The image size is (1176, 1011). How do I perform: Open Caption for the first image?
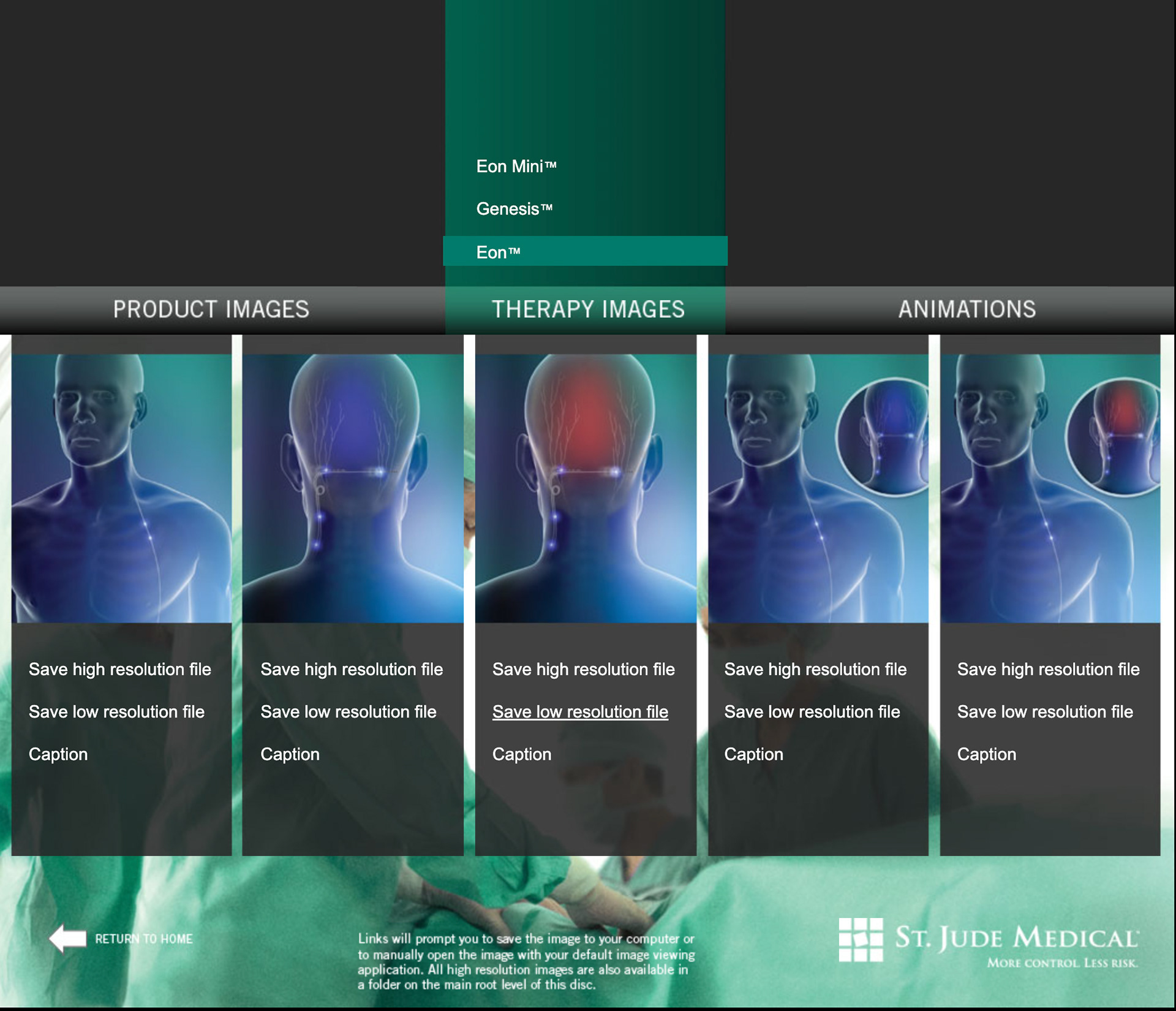tap(58, 754)
